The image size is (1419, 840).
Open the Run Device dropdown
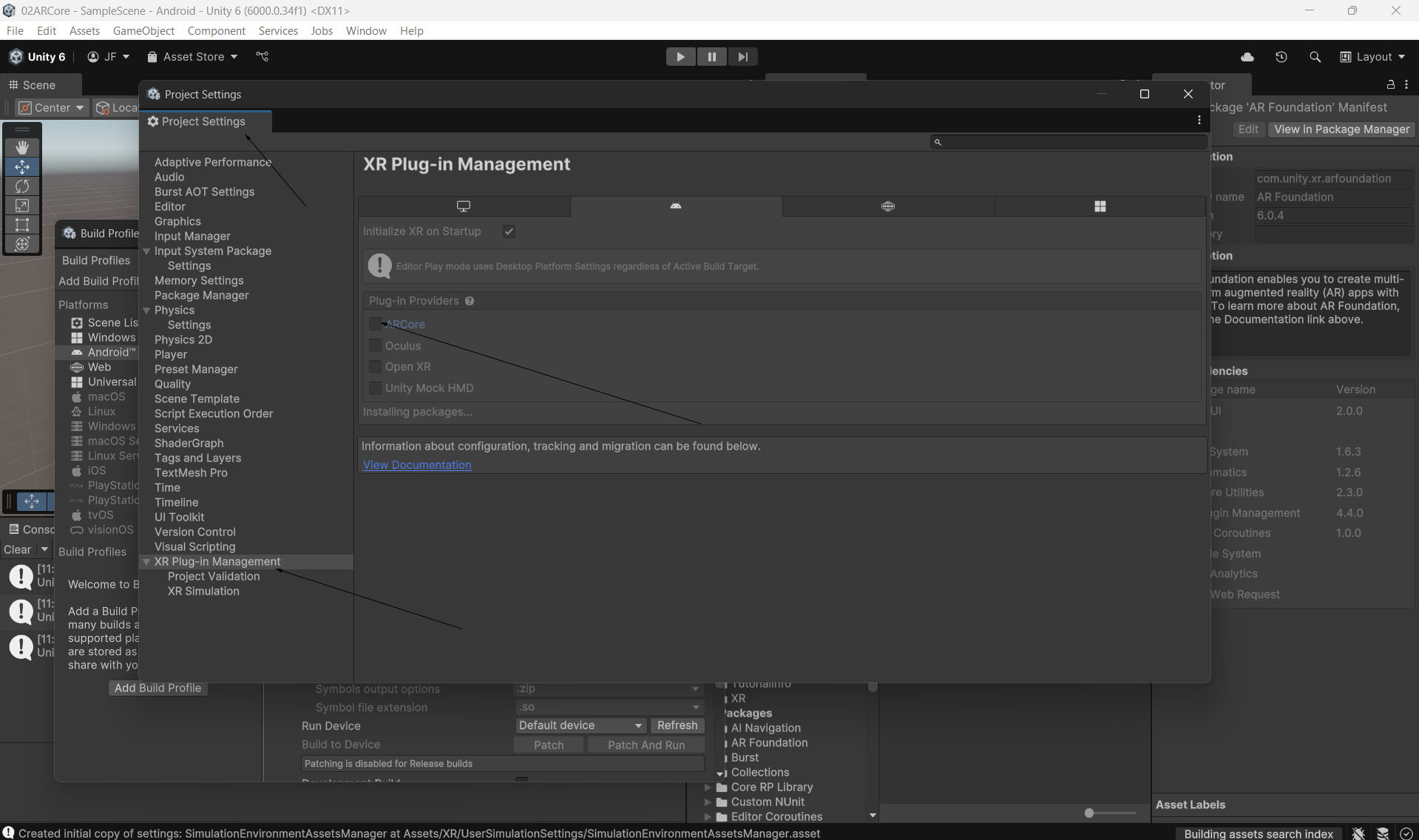click(x=580, y=725)
